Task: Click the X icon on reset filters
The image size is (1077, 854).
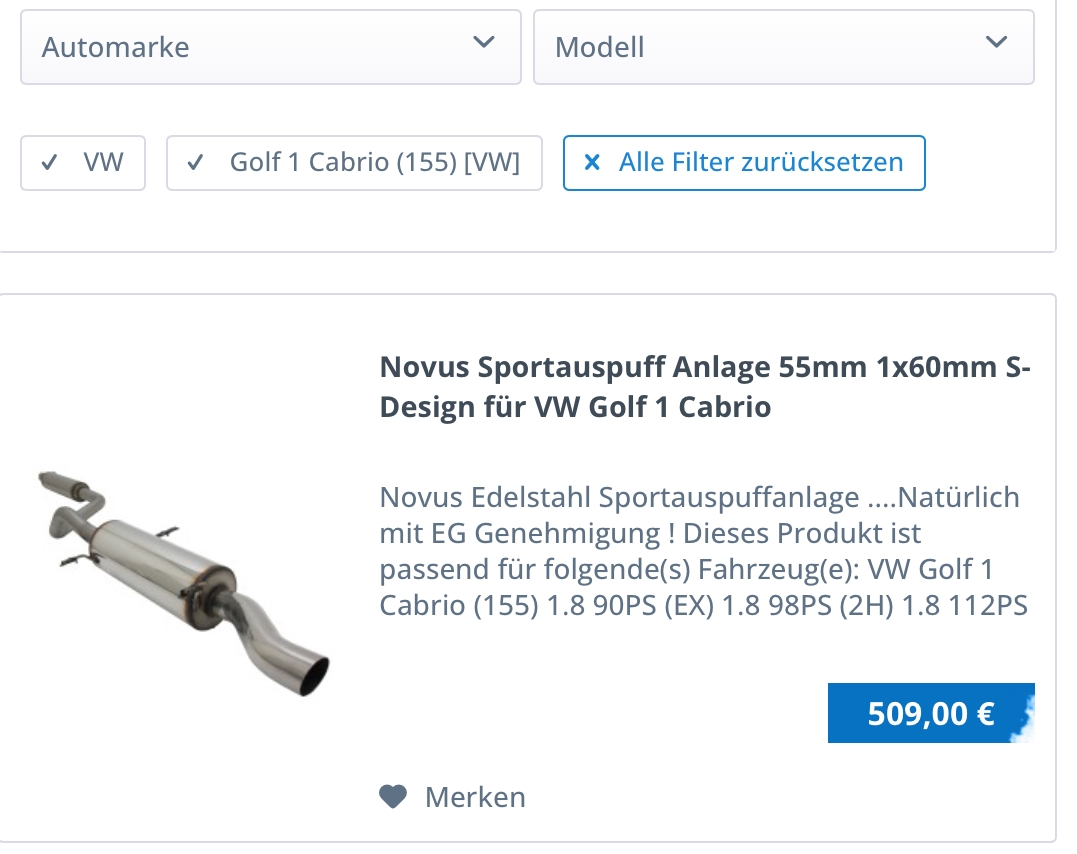Action: click(x=592, y=163)
